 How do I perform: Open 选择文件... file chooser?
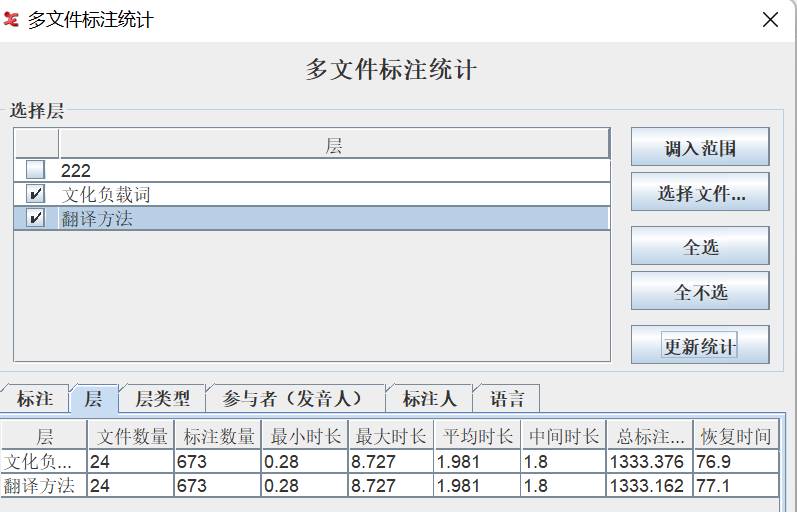coord(700,194)
